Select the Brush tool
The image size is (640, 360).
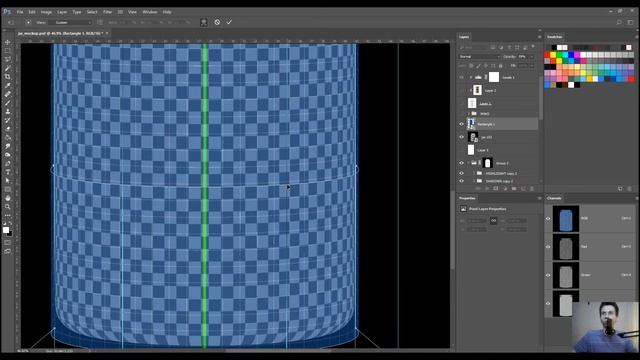point(7,103)
